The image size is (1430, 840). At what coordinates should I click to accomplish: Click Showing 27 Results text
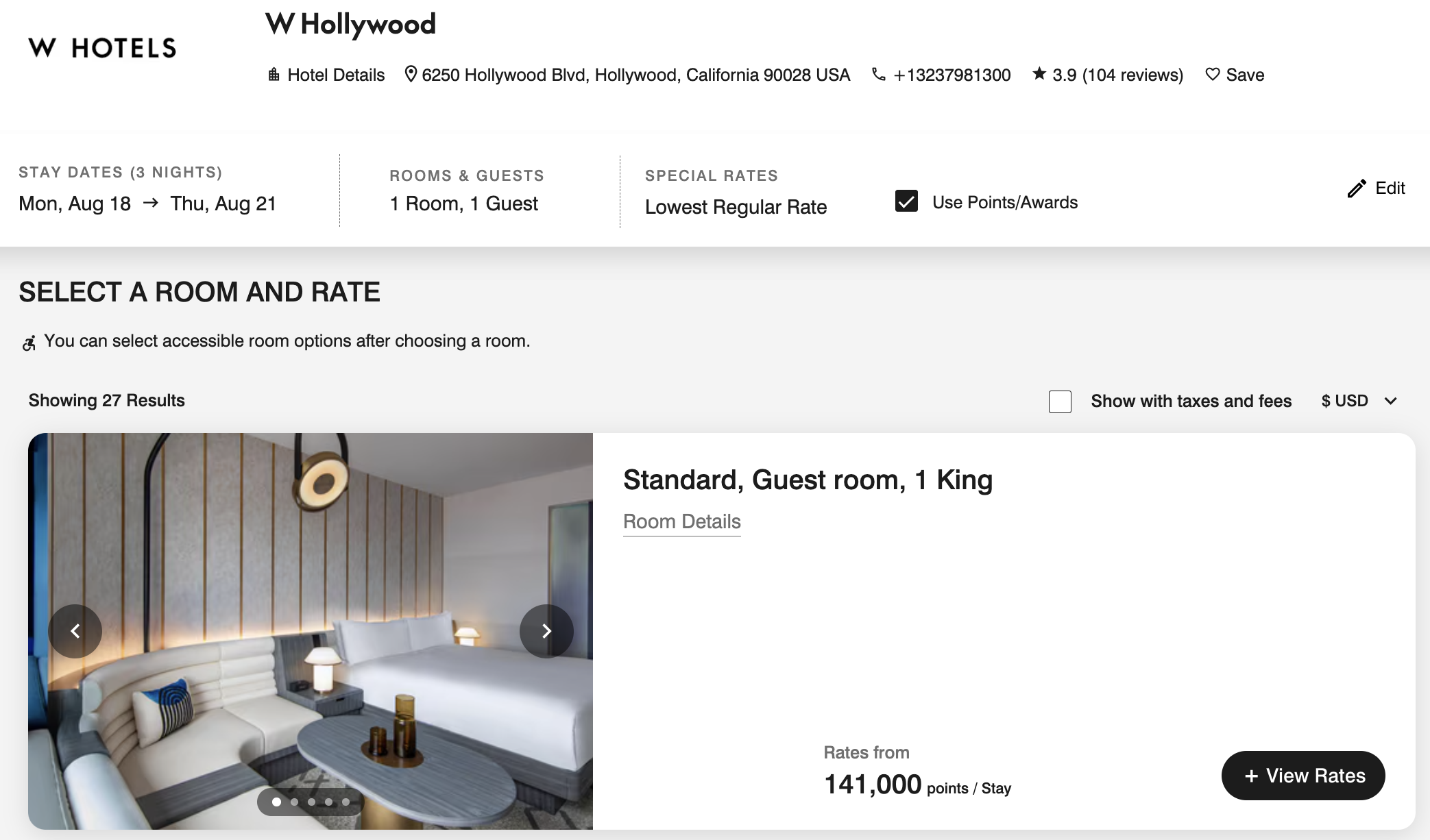106,400
